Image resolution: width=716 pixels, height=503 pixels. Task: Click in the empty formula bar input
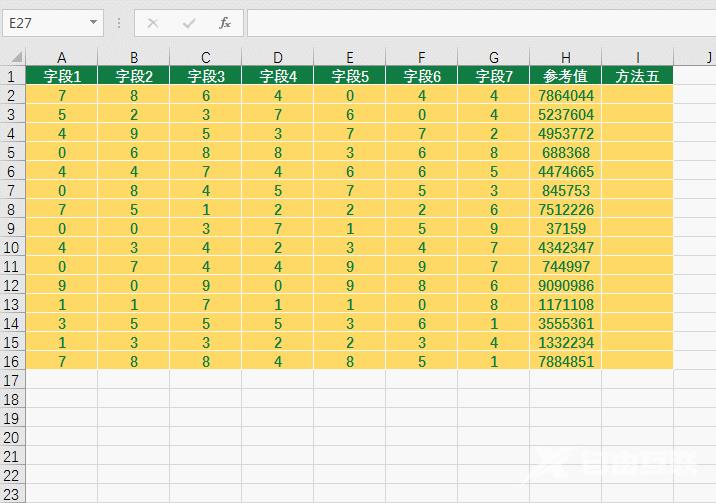point(480,22)
